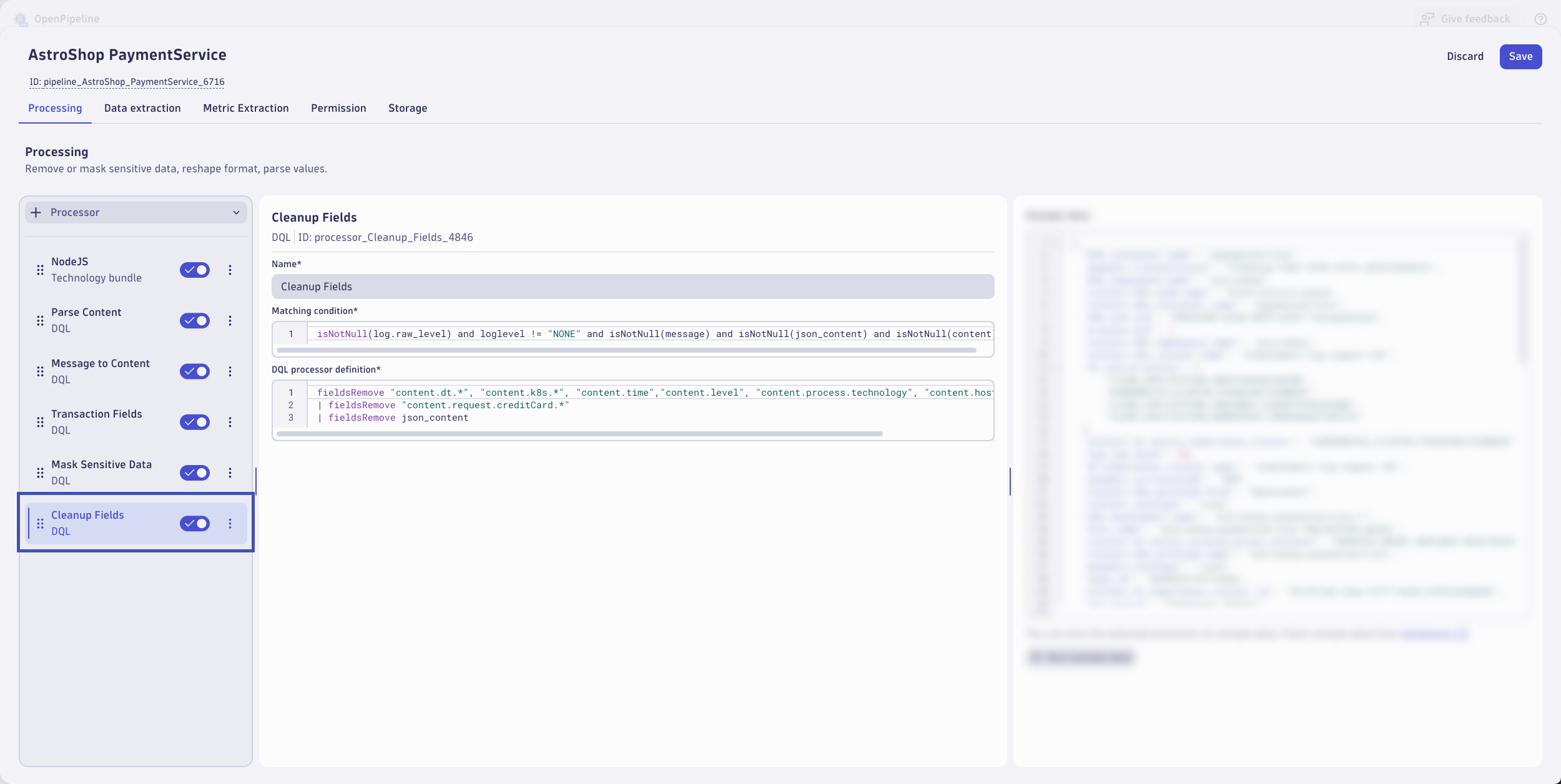Viewport: 1561px width, 784px height.
Task: Switch to the Storage tab
Action: click(x=408, y=108)
